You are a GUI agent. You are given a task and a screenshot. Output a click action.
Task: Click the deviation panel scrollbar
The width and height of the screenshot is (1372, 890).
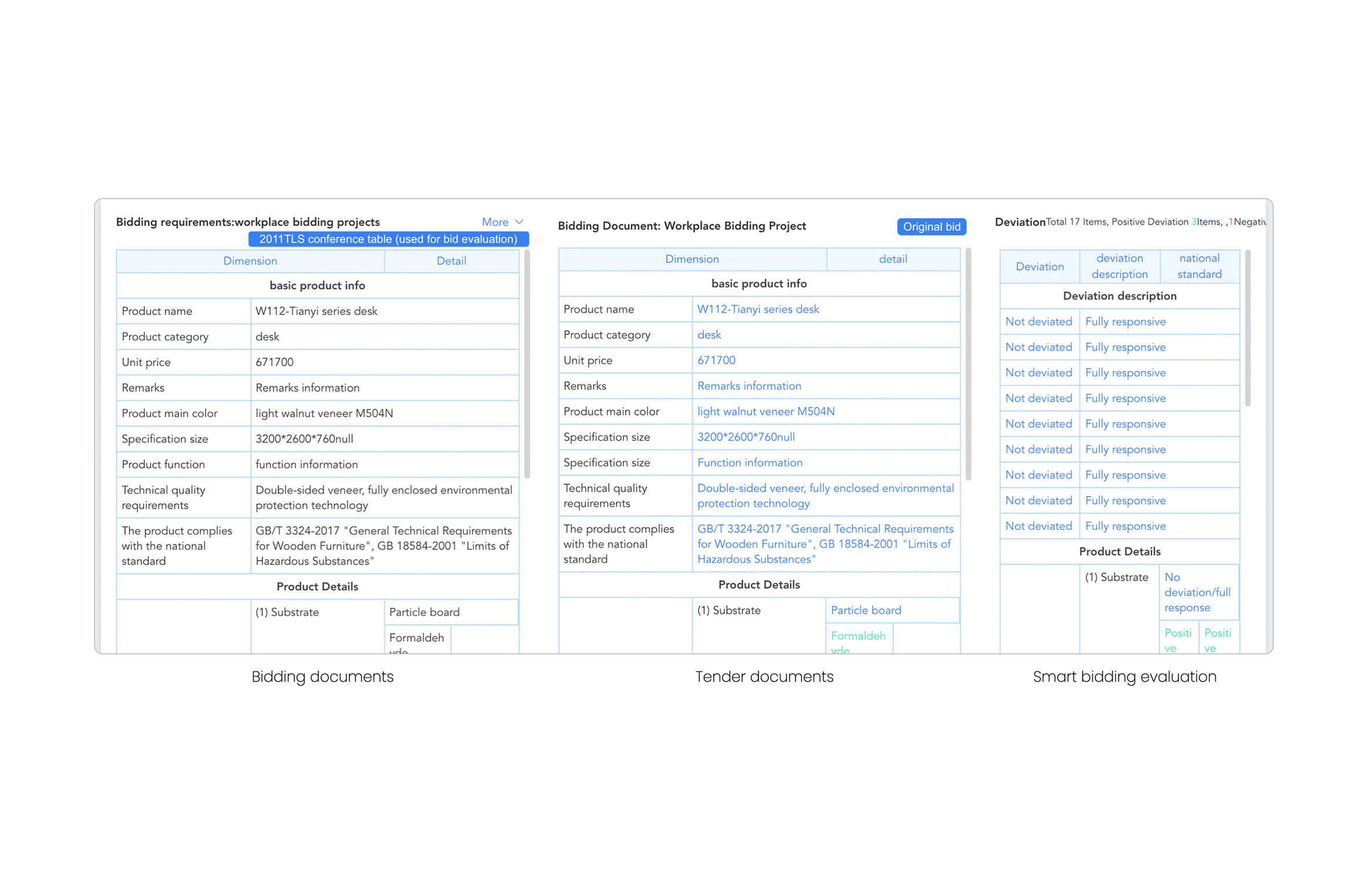pyautogui.click(x=1247, y=328)
